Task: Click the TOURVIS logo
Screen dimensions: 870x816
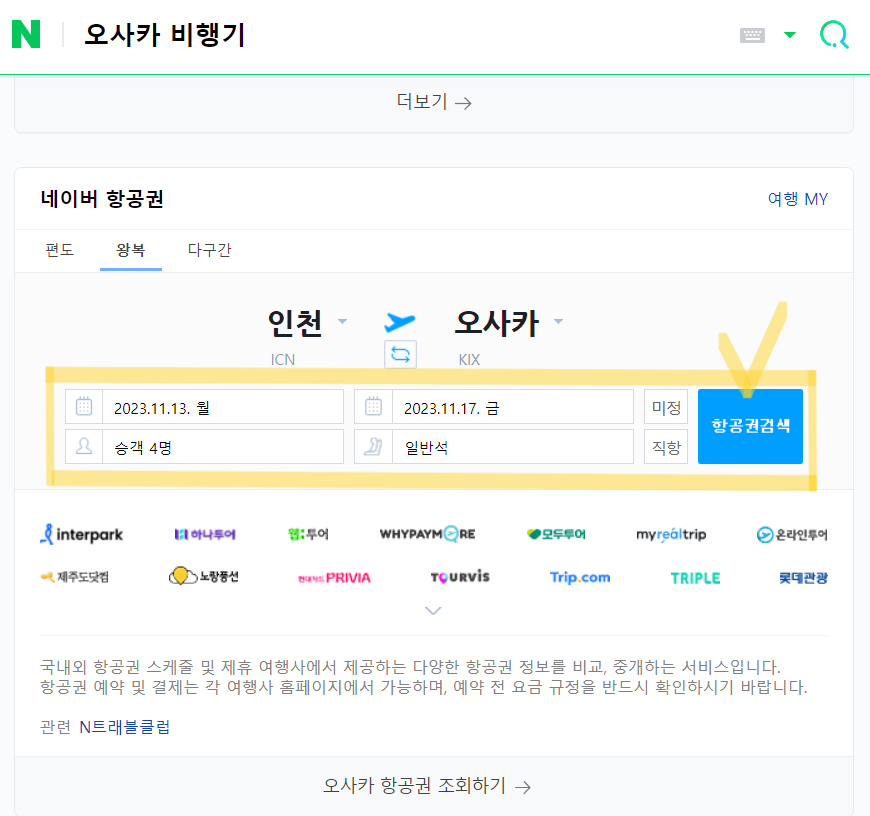Action: coord(460,577)
